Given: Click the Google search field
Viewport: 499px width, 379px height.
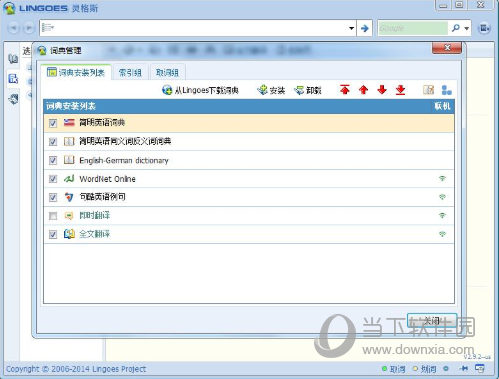Looking at the screenshot, I should pos(413,28).
